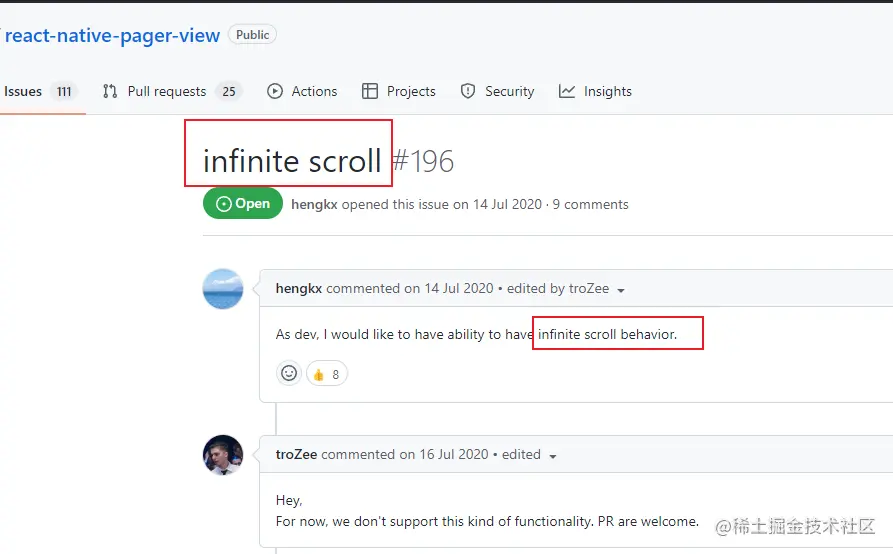Open hengkx author link in first comment

click(299, 289)
